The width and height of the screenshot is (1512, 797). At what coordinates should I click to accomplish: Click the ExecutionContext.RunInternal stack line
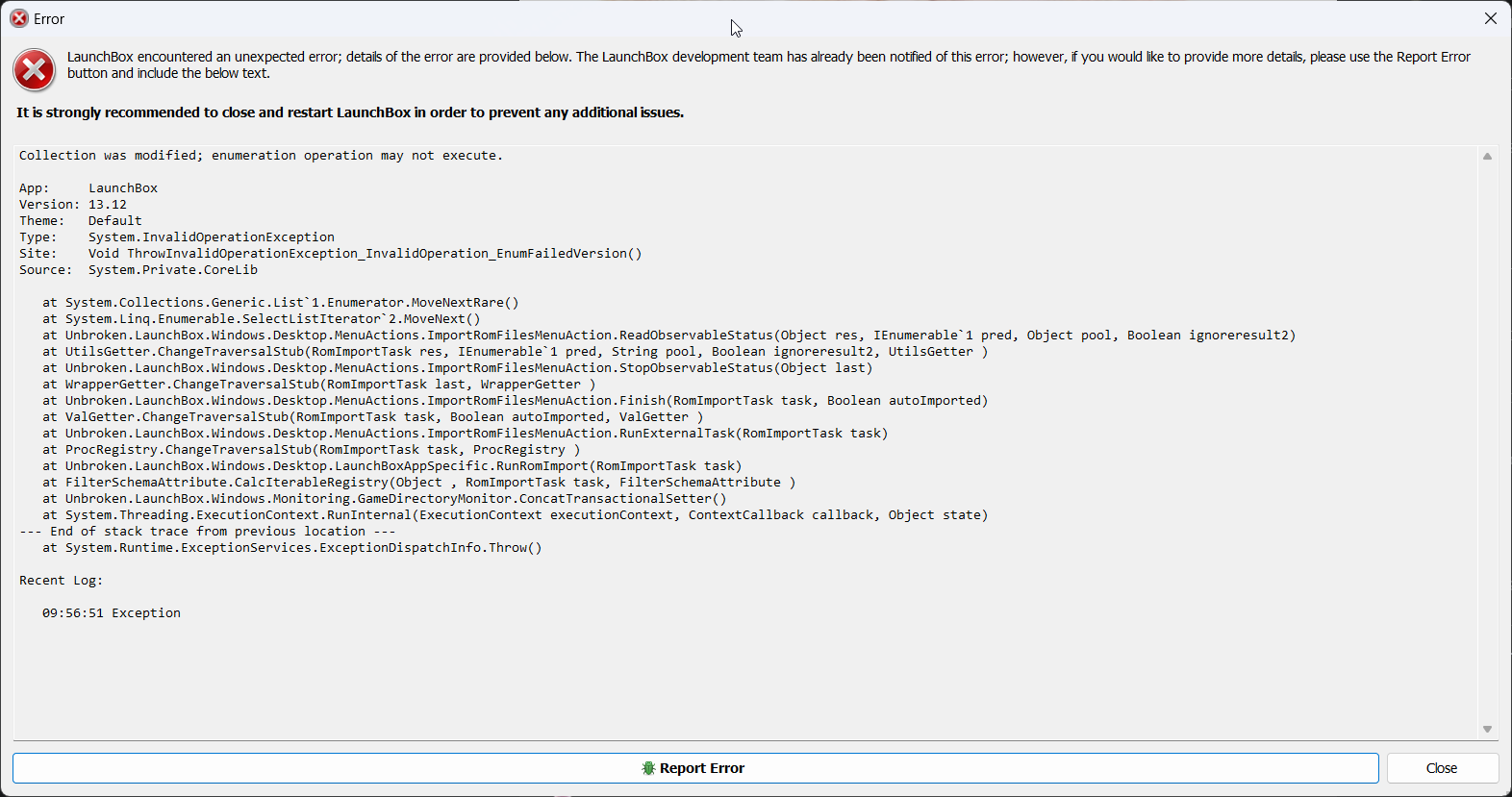[516, 515]
